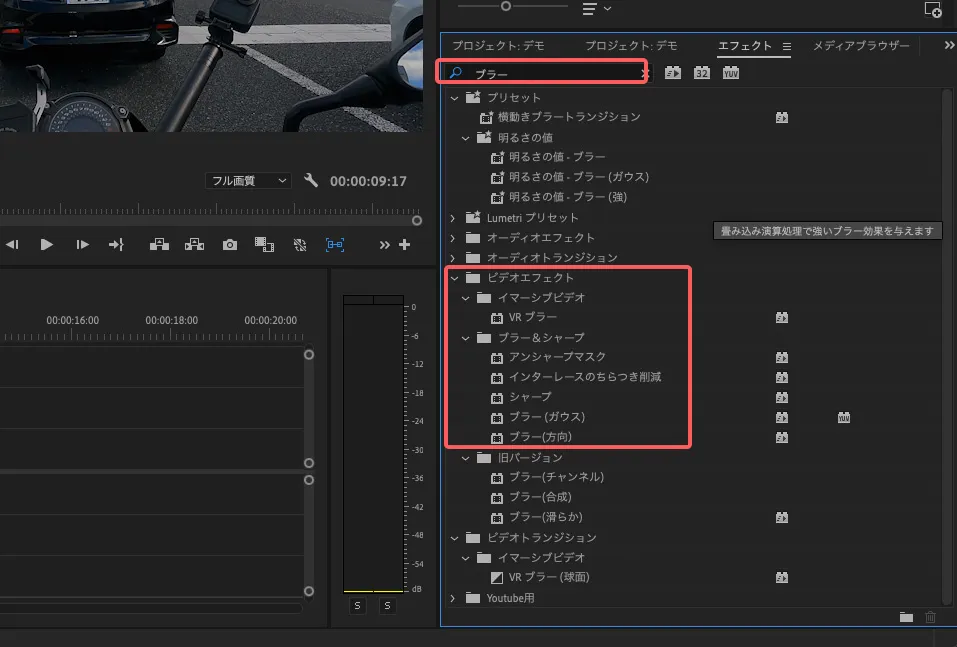Click the 32-bit color effects filter icon
The image size is (957, 647).
[702, 72]
